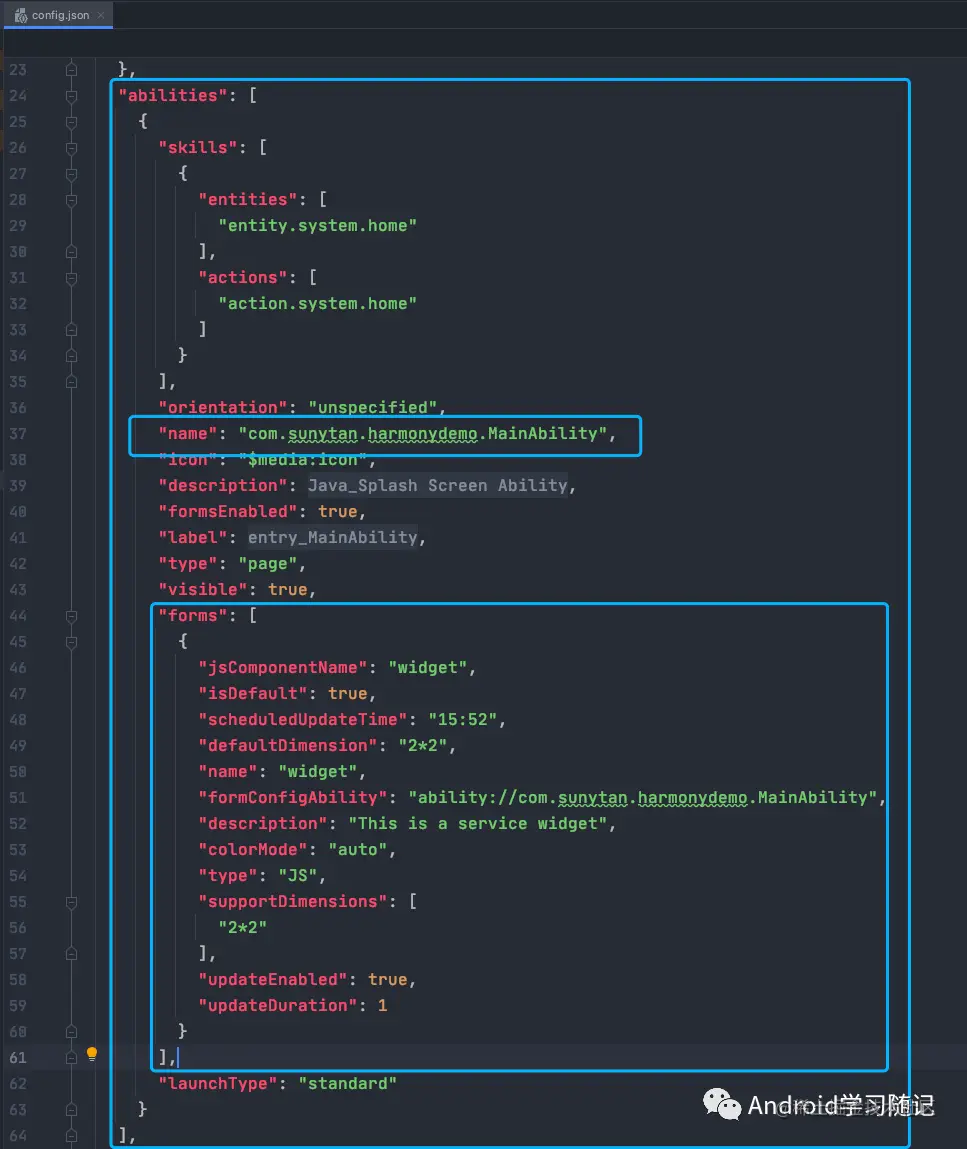Toggle fold marker on line 25

71,122
